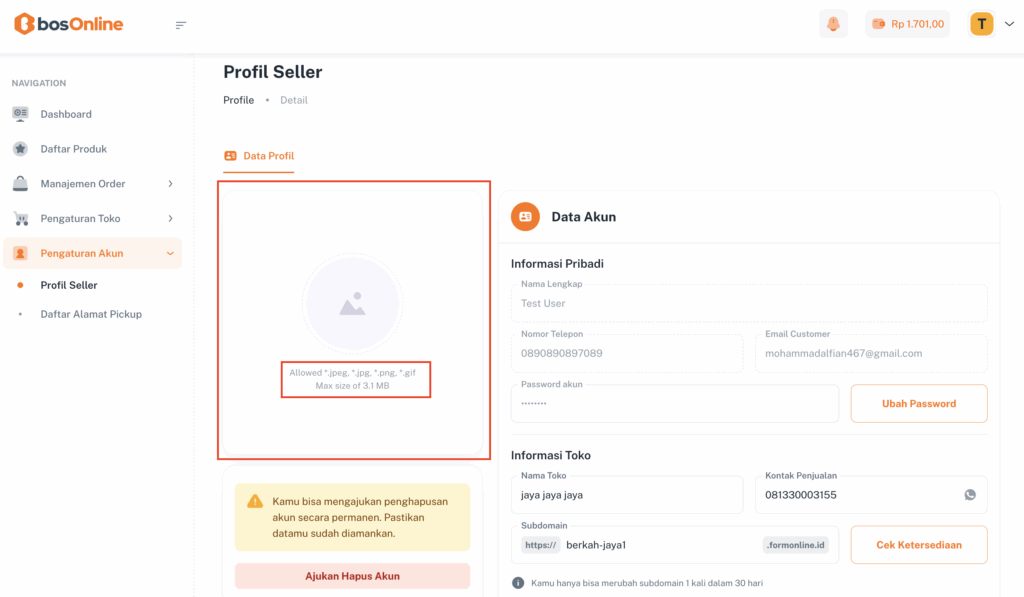Click the wallet balance Rp 1.701,00
Viewport: 1024px width, 597px height.
(907, 24)
